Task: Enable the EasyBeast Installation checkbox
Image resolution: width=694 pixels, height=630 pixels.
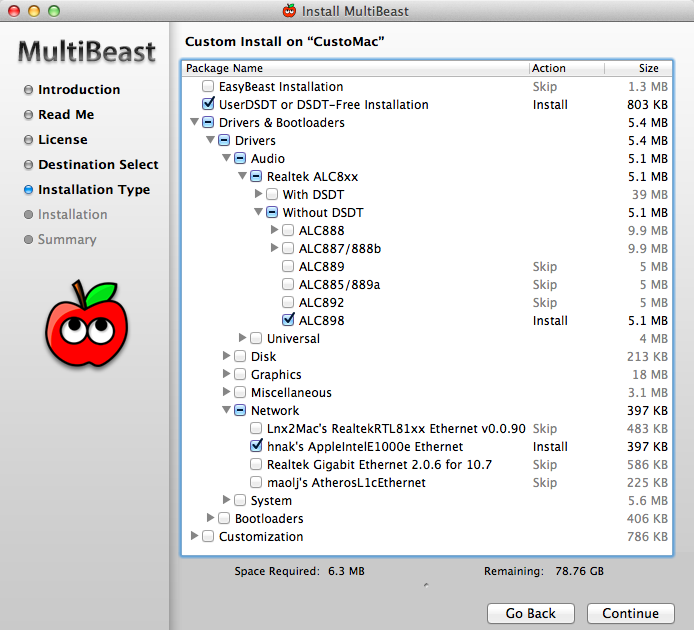Action: click(208, 86)
